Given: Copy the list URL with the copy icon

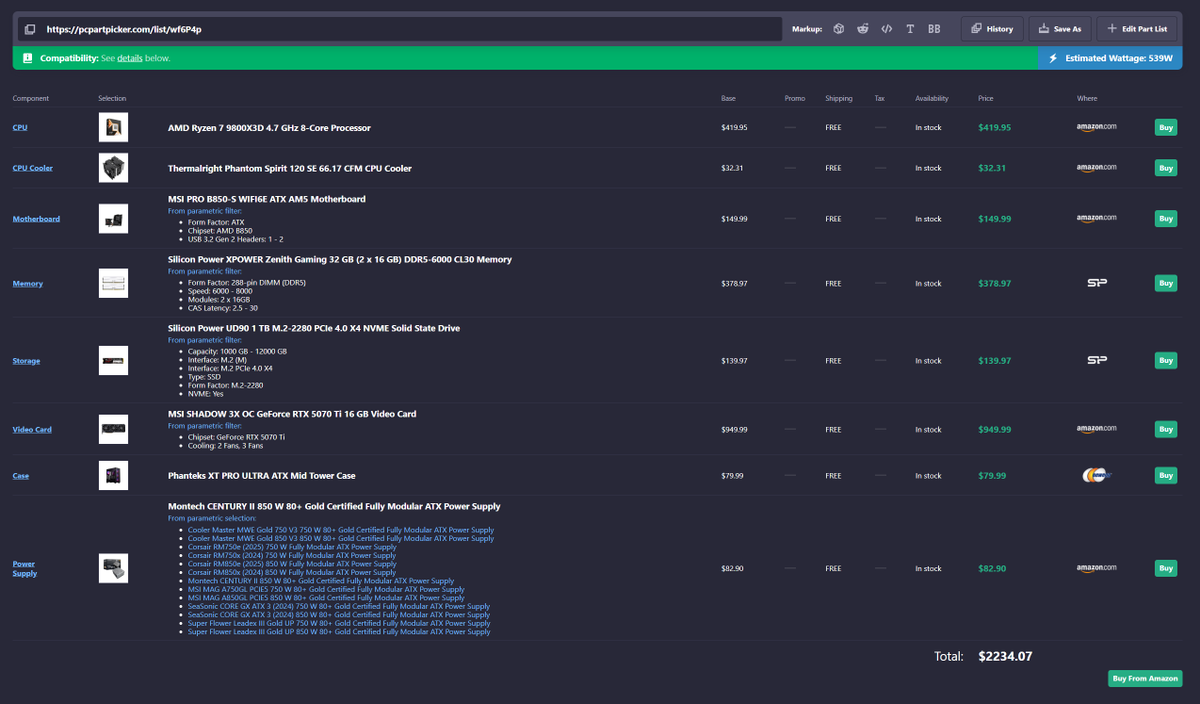Looking at the screenshot, I should [x=30, y=29].
